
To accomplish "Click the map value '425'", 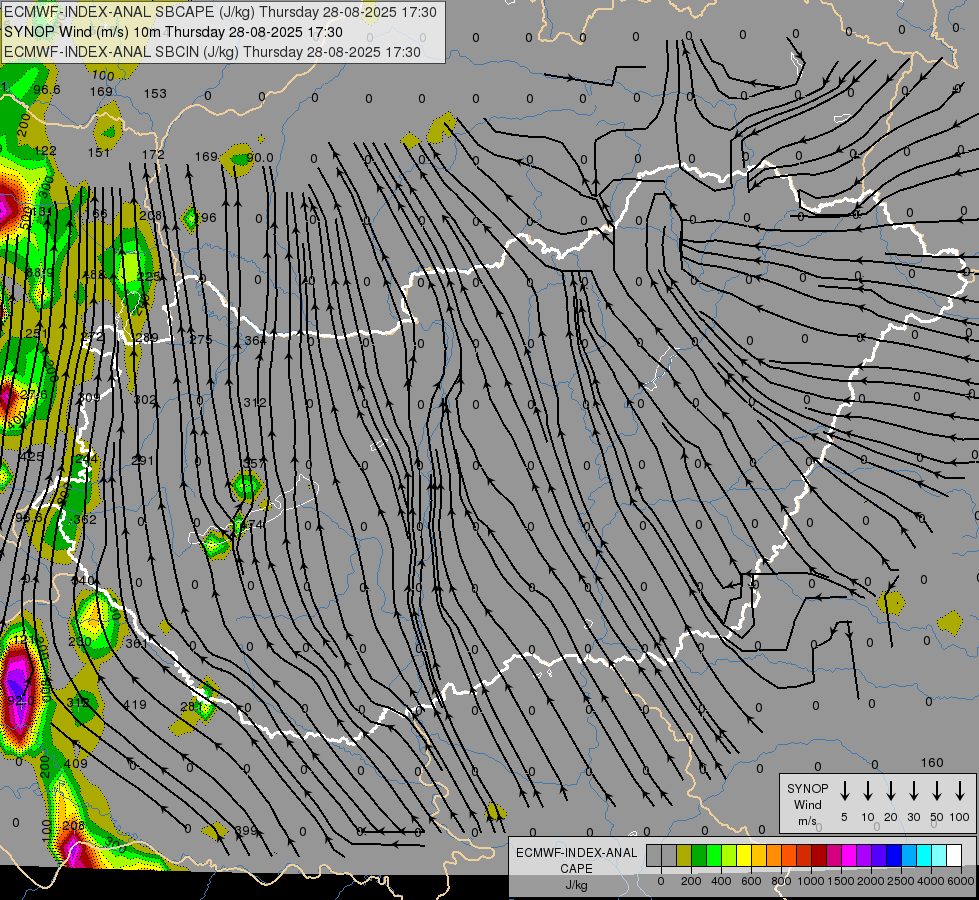I will [x=32, y=457].
